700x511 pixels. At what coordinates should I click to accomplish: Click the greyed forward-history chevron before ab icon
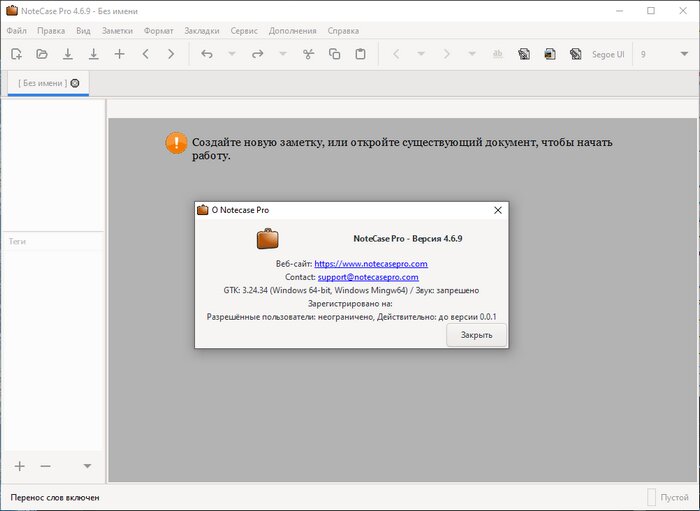click(446, 54)
